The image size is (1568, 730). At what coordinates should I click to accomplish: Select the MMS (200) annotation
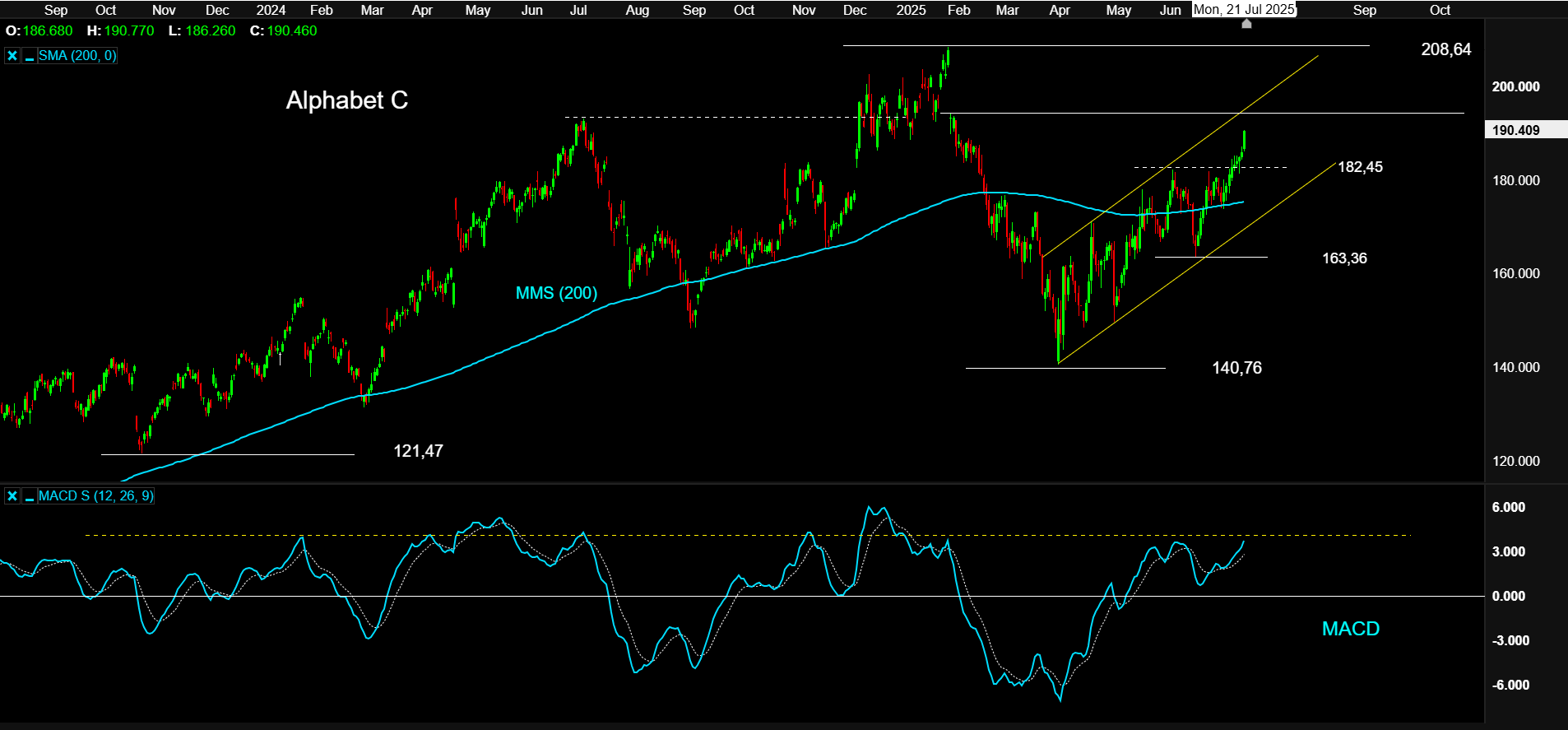click(556, 293)
